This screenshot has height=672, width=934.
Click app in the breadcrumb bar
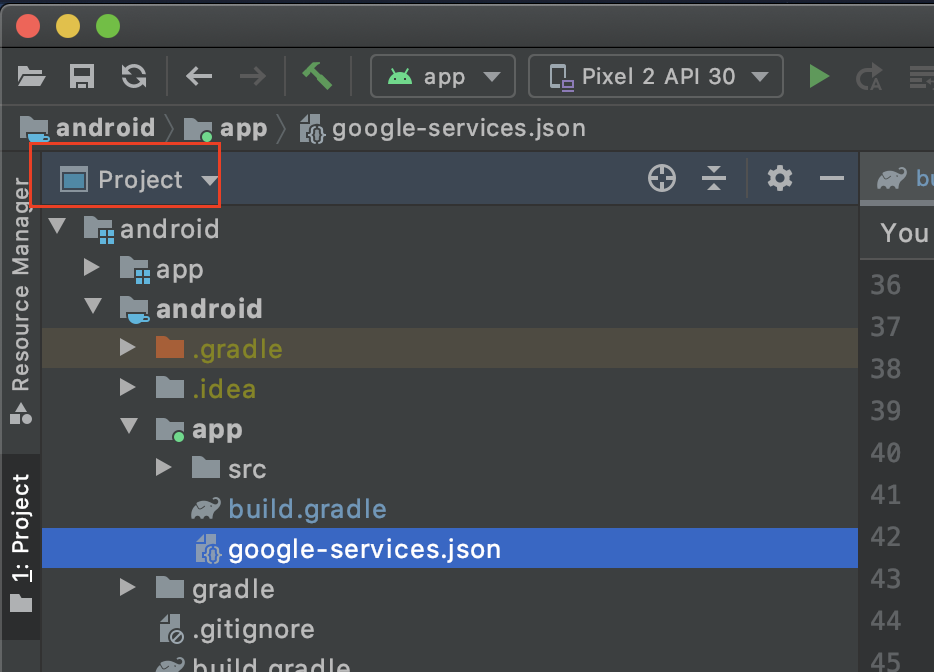pos(244,129)
